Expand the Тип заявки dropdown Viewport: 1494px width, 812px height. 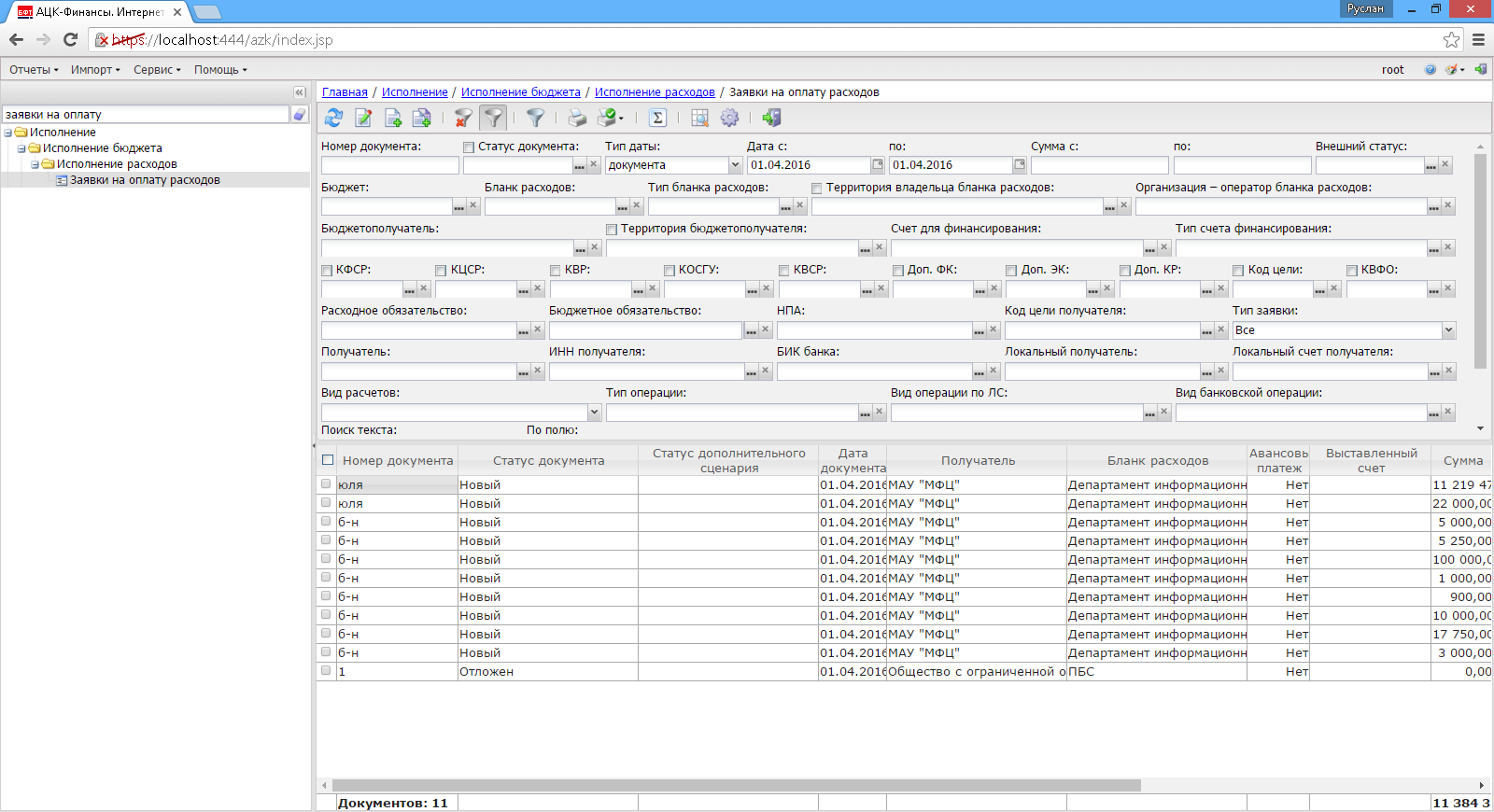pos(1448,330)
